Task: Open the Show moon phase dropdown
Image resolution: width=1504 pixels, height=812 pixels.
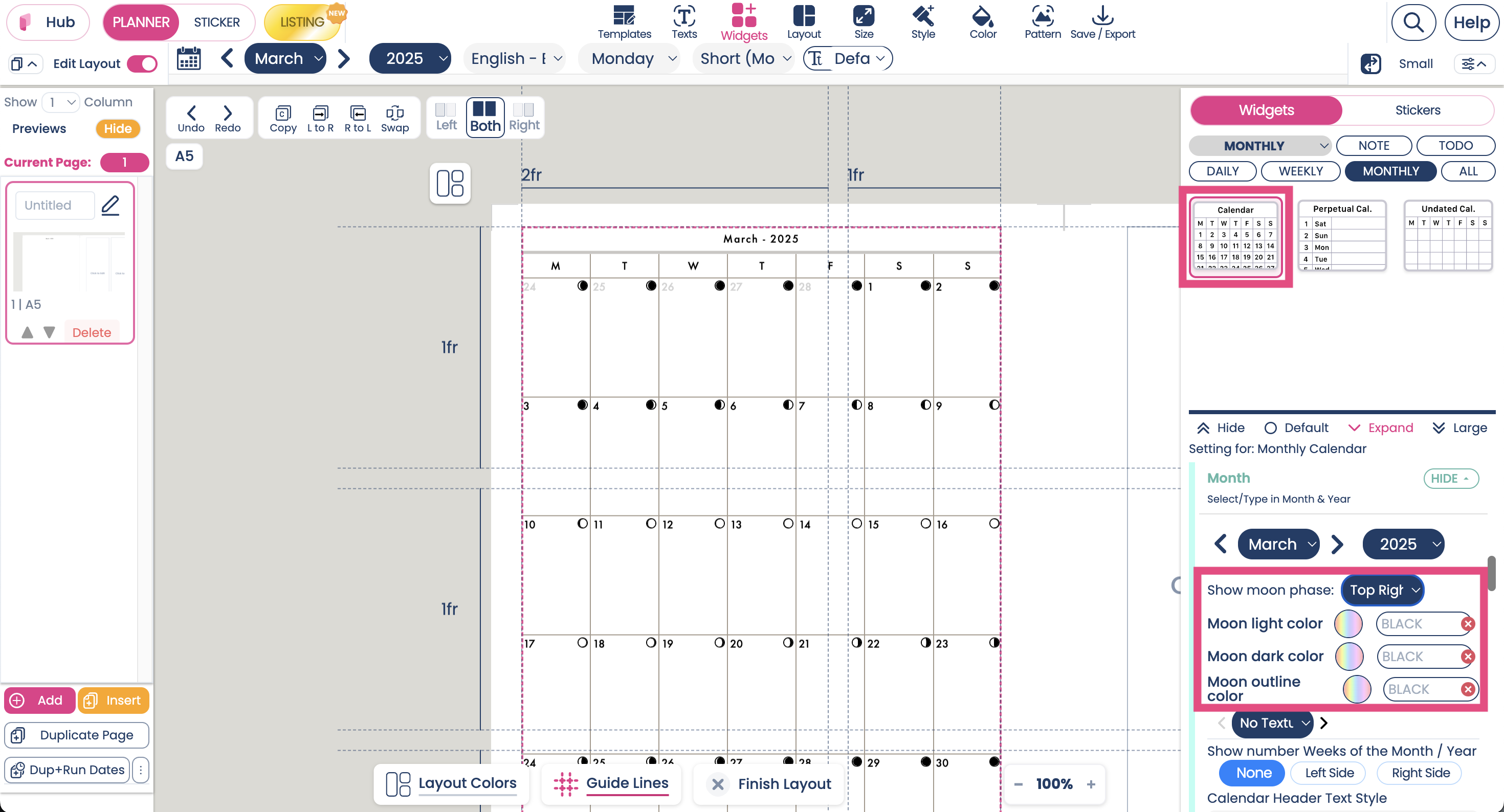Action: (x=1382, y=590)
